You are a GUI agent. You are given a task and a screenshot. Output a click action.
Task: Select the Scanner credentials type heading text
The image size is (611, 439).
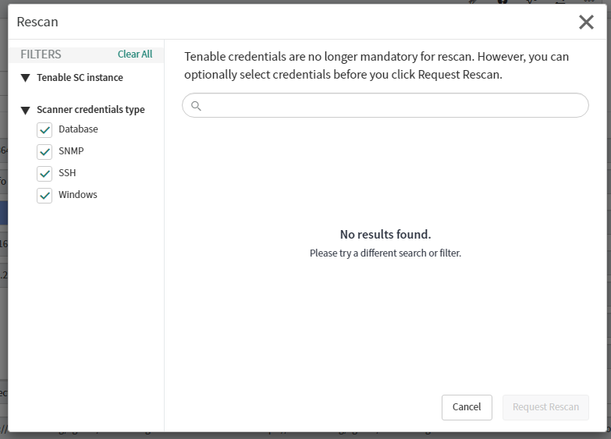[91, 109]
